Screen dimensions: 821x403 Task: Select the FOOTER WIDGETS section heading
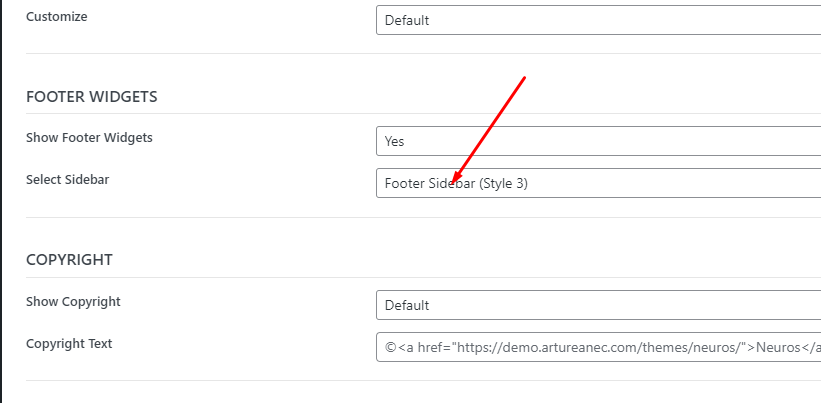92,97
